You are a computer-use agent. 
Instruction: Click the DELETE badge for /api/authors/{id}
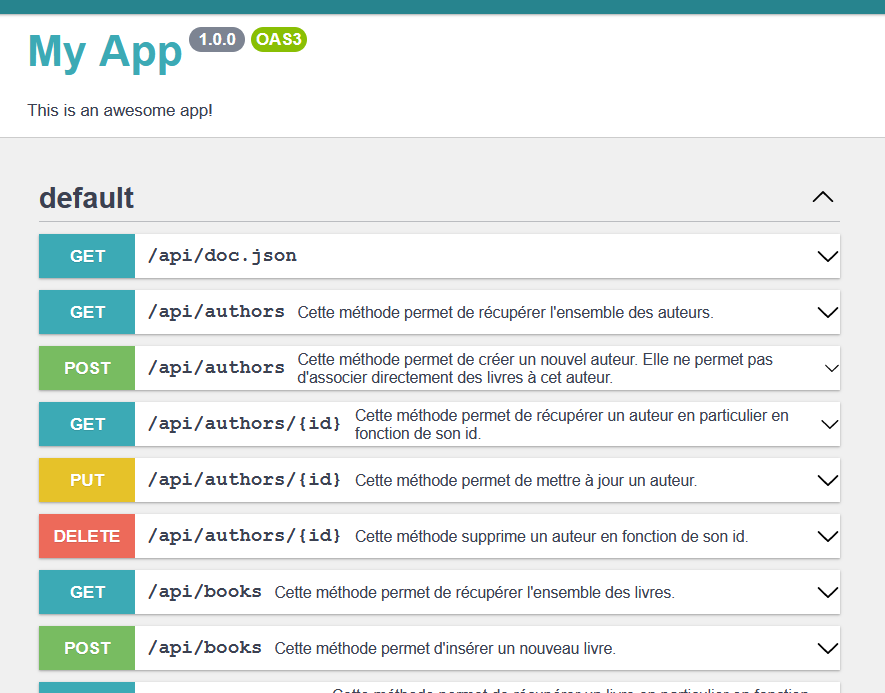(x=86, y=536)
